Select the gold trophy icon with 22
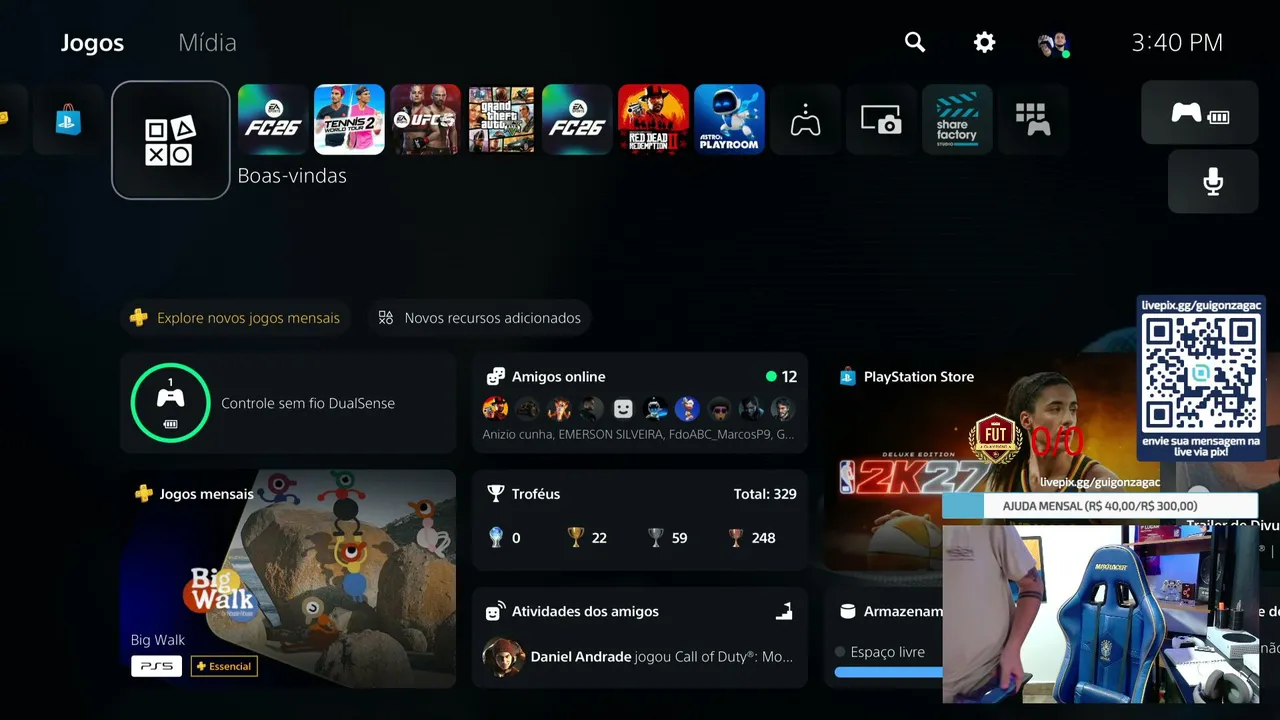The height and width of the screenshot is (720, 1280). (576, 538)
